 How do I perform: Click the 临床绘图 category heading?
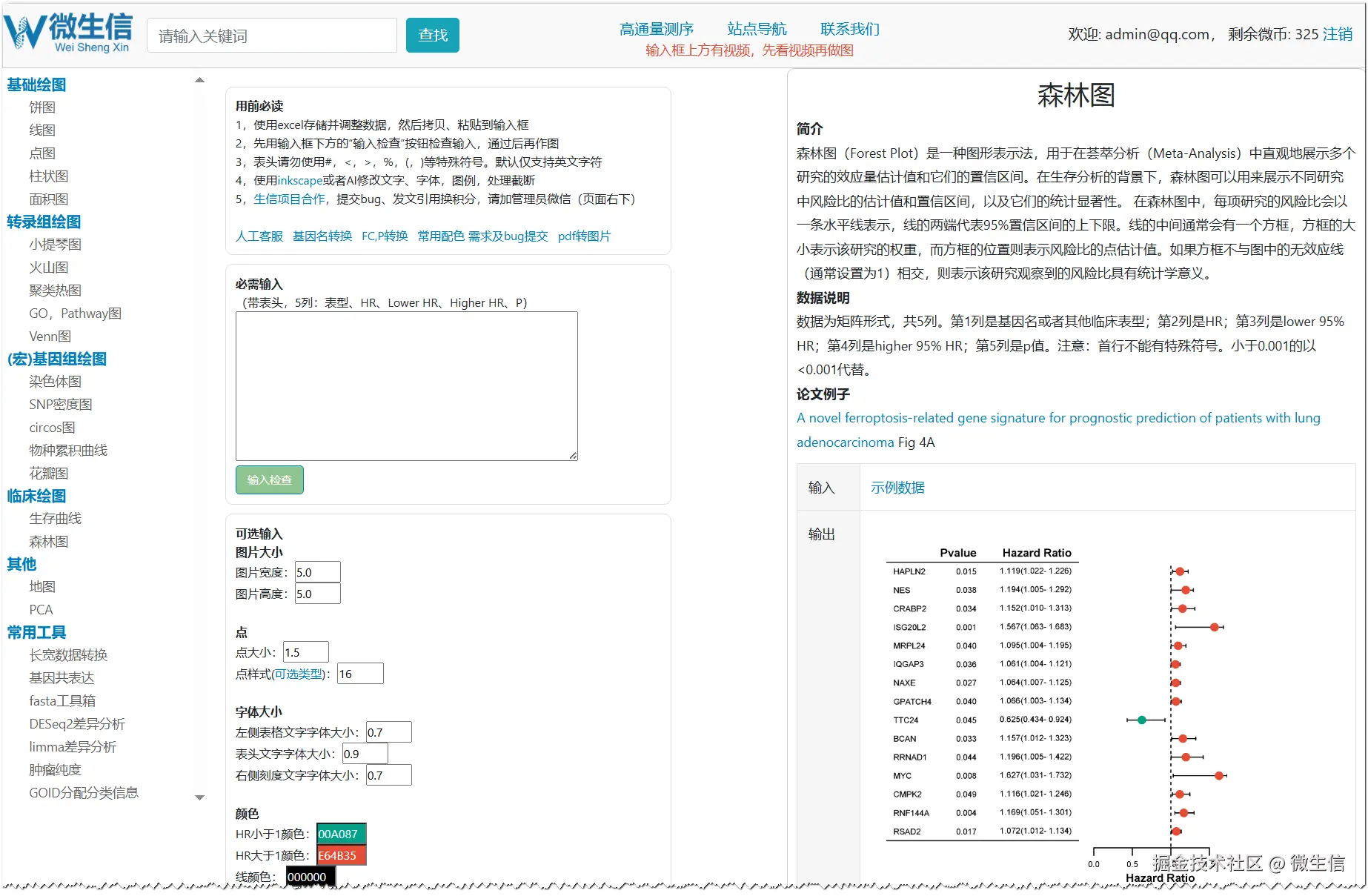36,496
